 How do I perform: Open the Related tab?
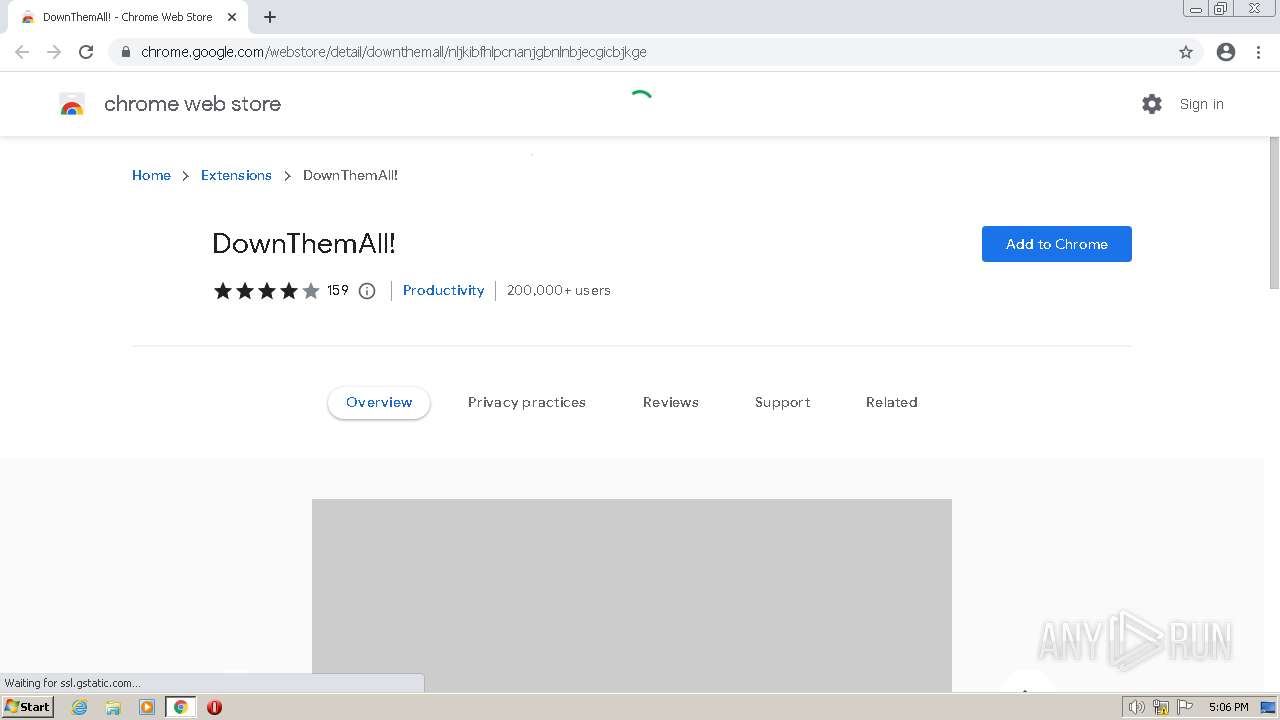click(x=892, y=402)
